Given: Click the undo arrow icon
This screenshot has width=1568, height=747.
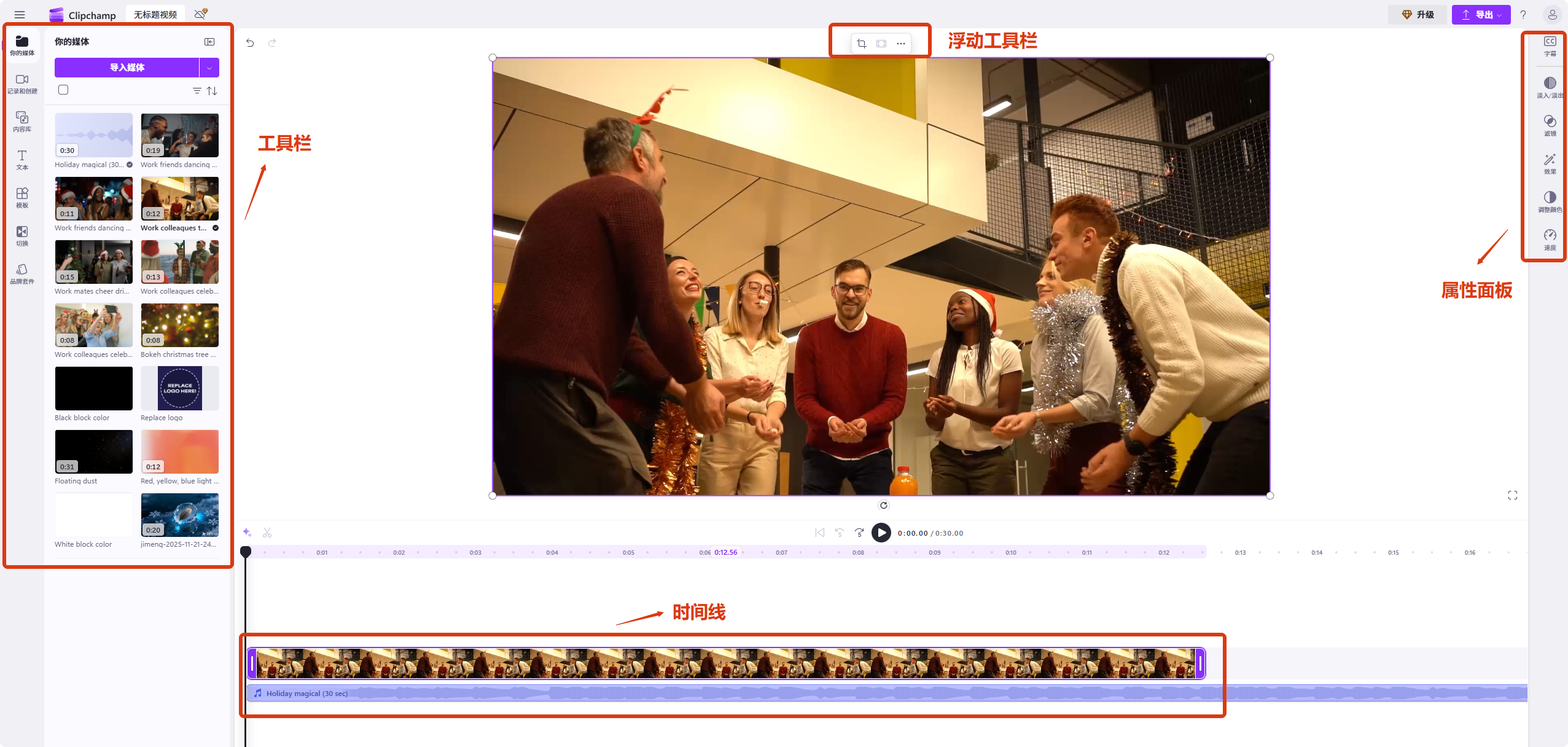Looking at the screenshot, I should (x=250, y=43).
